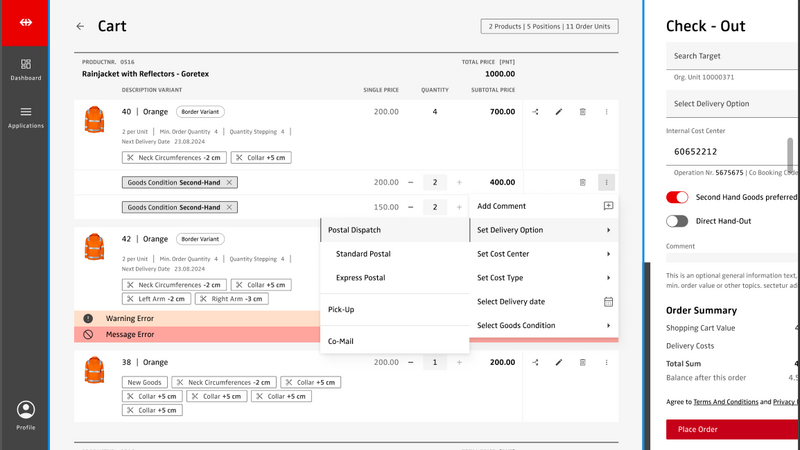Open the Select Delivery Option dropdown
This screenshot has width=800, height=450.
click(730, 104)
